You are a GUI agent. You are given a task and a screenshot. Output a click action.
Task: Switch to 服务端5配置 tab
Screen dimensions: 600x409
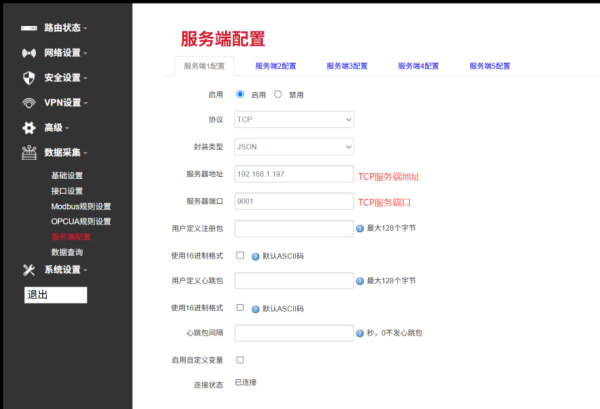tap(490, 66)
